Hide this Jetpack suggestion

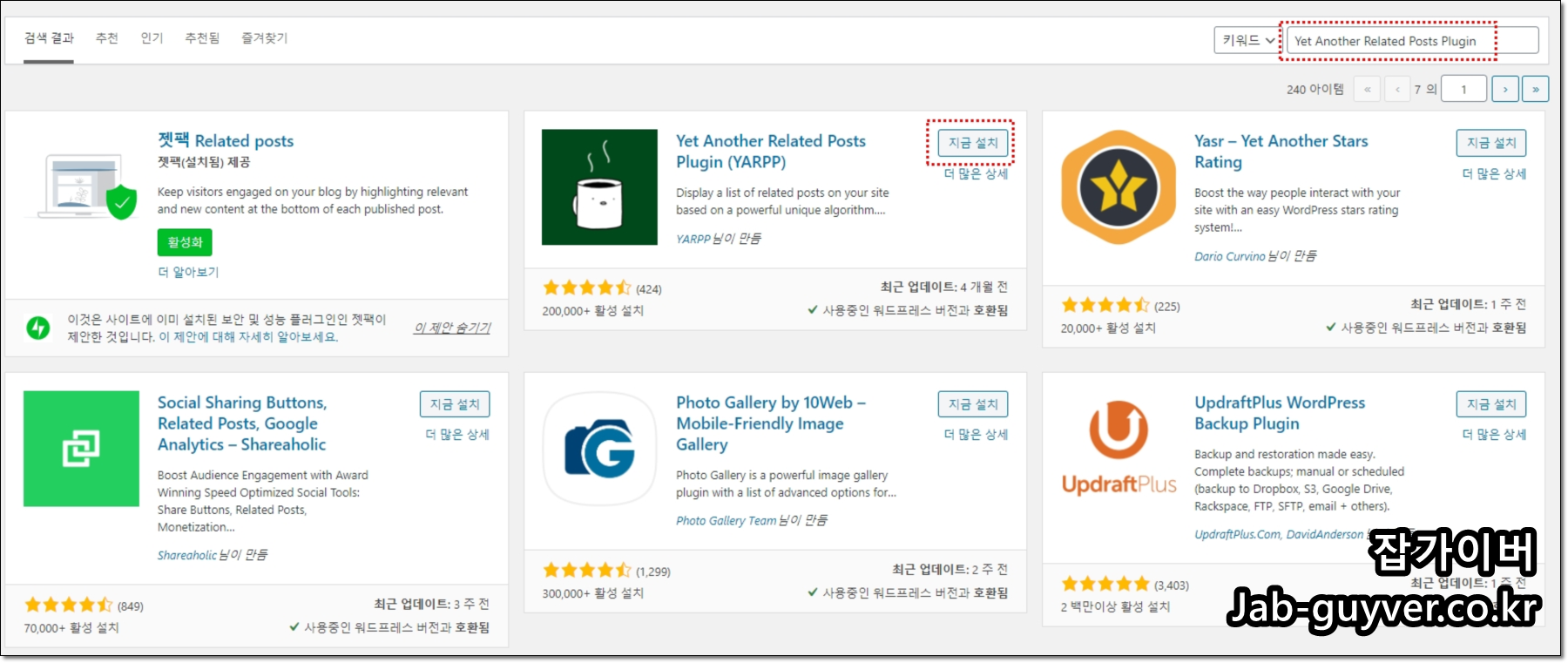tap(452, 328)
